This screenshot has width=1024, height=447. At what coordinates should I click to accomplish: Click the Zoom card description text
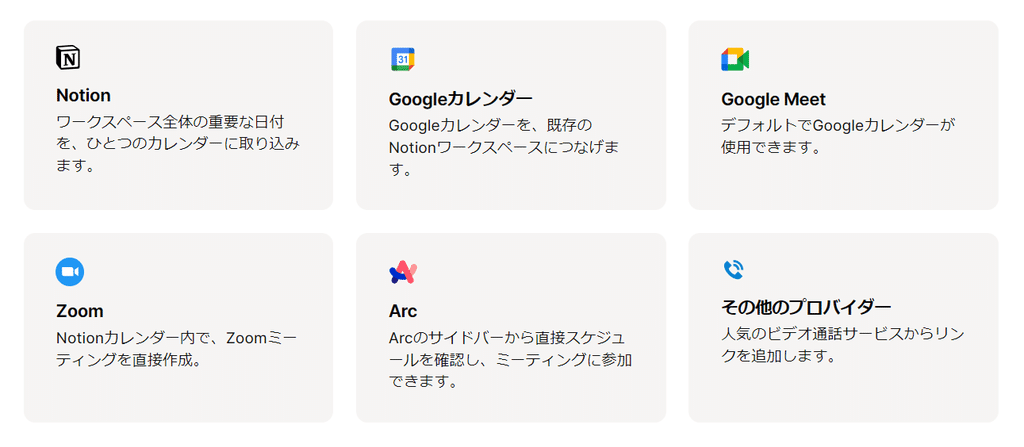coord(177,348)
